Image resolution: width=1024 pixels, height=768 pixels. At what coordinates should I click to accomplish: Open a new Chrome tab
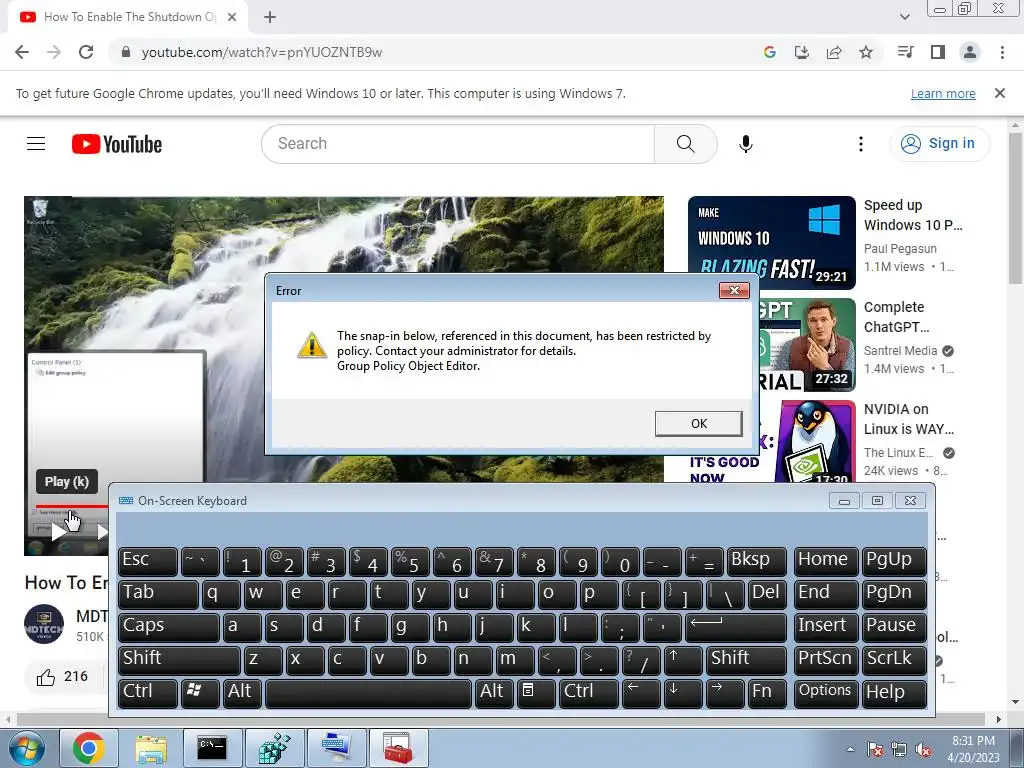pyautogui.click(x=270, y=17)
